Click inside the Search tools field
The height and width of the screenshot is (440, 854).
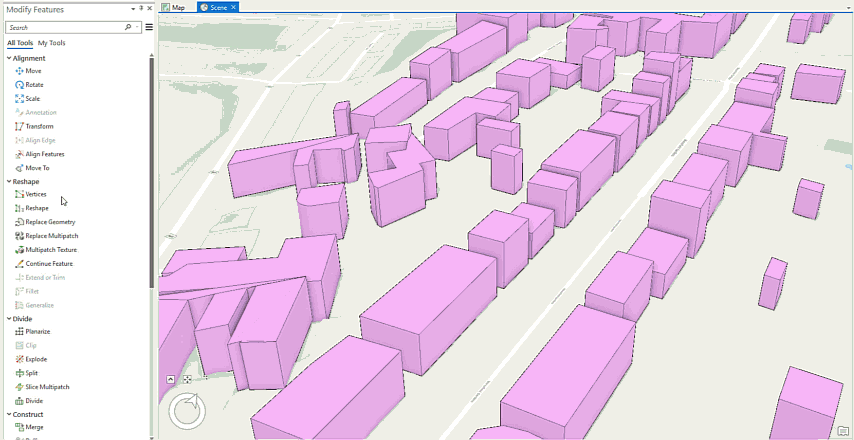coord(65,27)
